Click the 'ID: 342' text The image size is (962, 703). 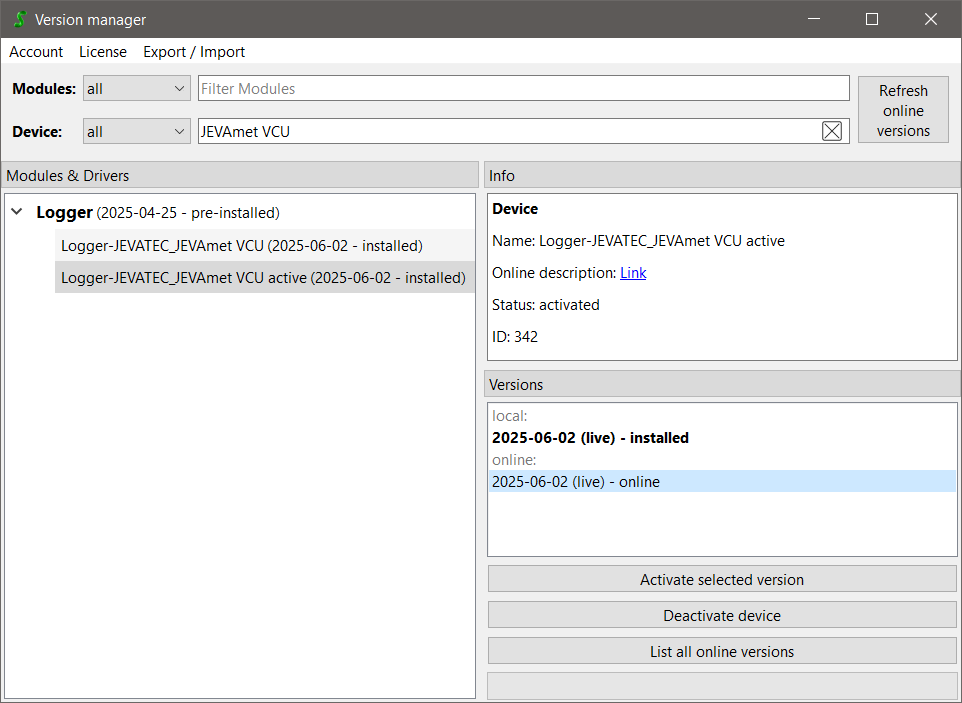pos(515,337)
